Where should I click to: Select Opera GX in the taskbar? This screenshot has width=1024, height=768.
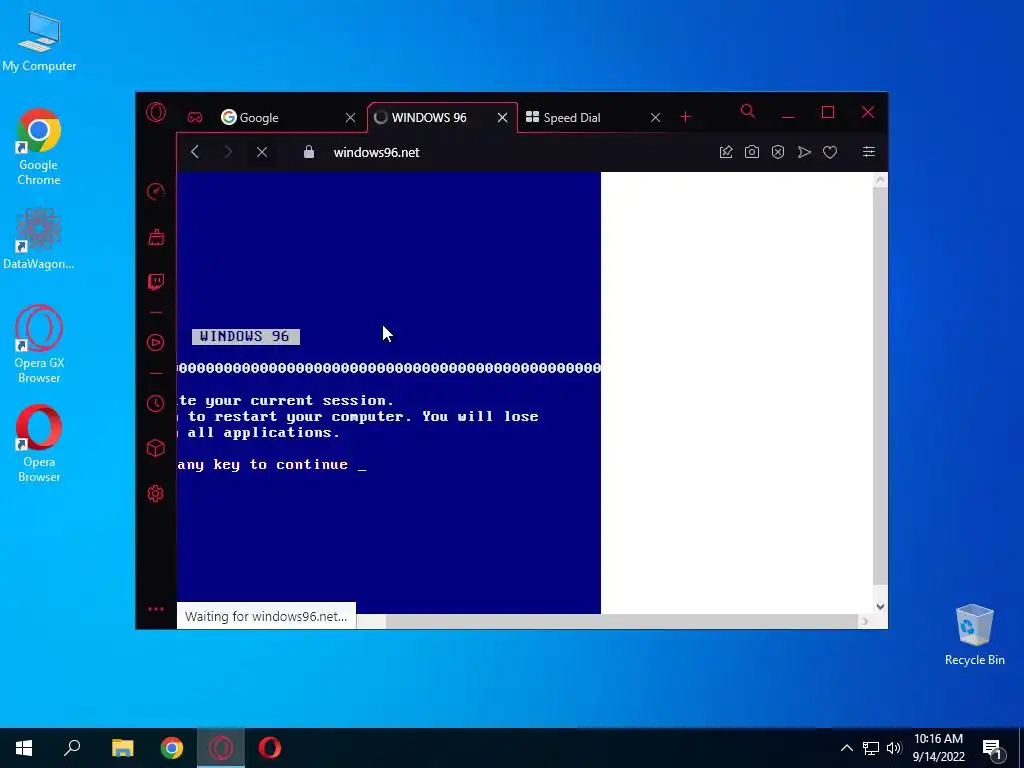(221, 748)
